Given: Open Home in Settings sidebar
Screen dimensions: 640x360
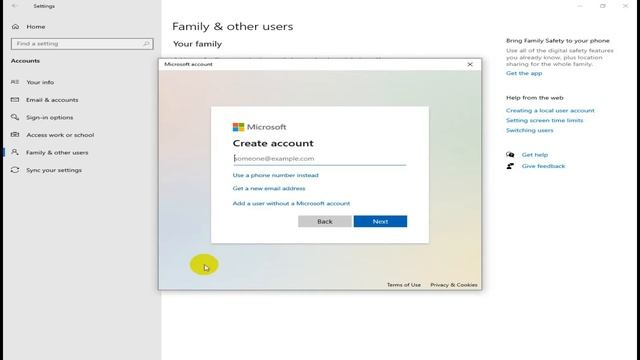Looking at the screenshot, I should coord(36,27).
